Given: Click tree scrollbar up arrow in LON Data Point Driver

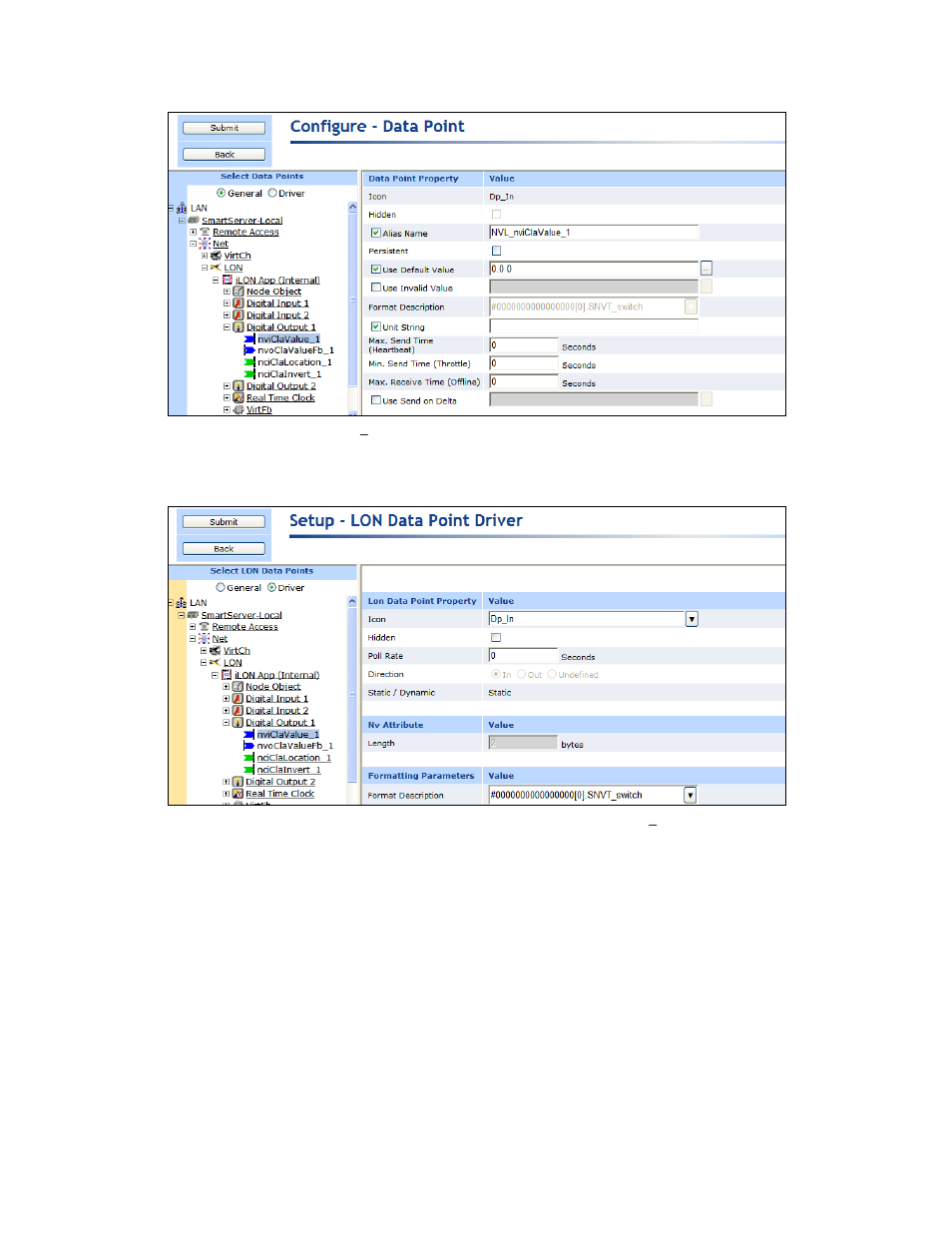Looking at the screenshot, I should click(x=352, y=602).
